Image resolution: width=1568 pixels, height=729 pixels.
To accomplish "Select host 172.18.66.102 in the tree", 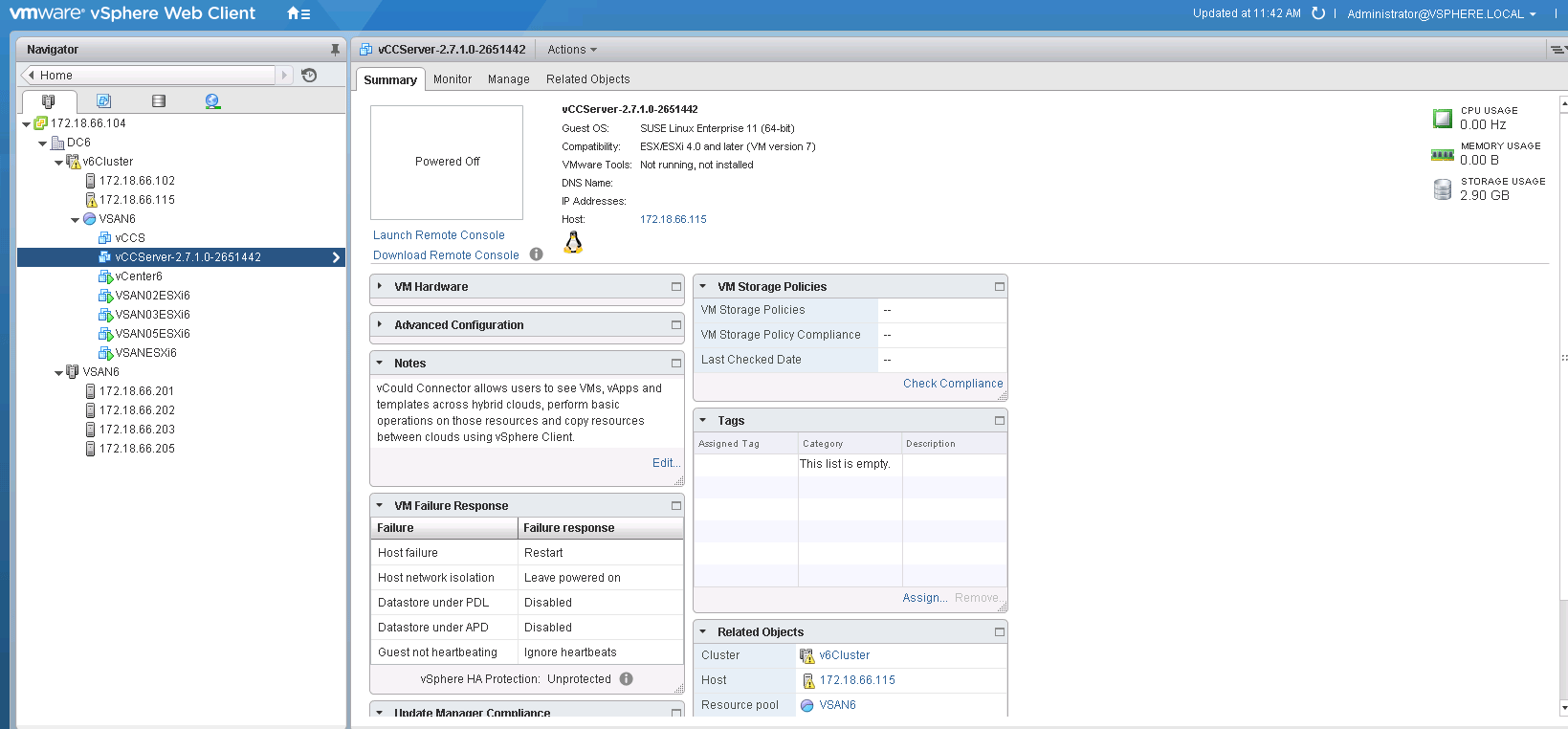I will pos(137,181).
